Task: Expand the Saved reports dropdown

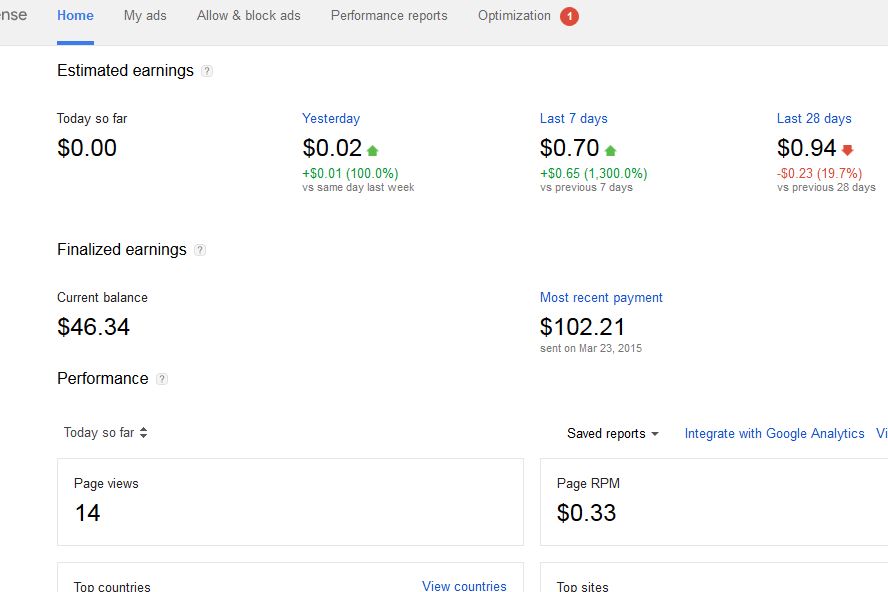Action: (613, 434)
